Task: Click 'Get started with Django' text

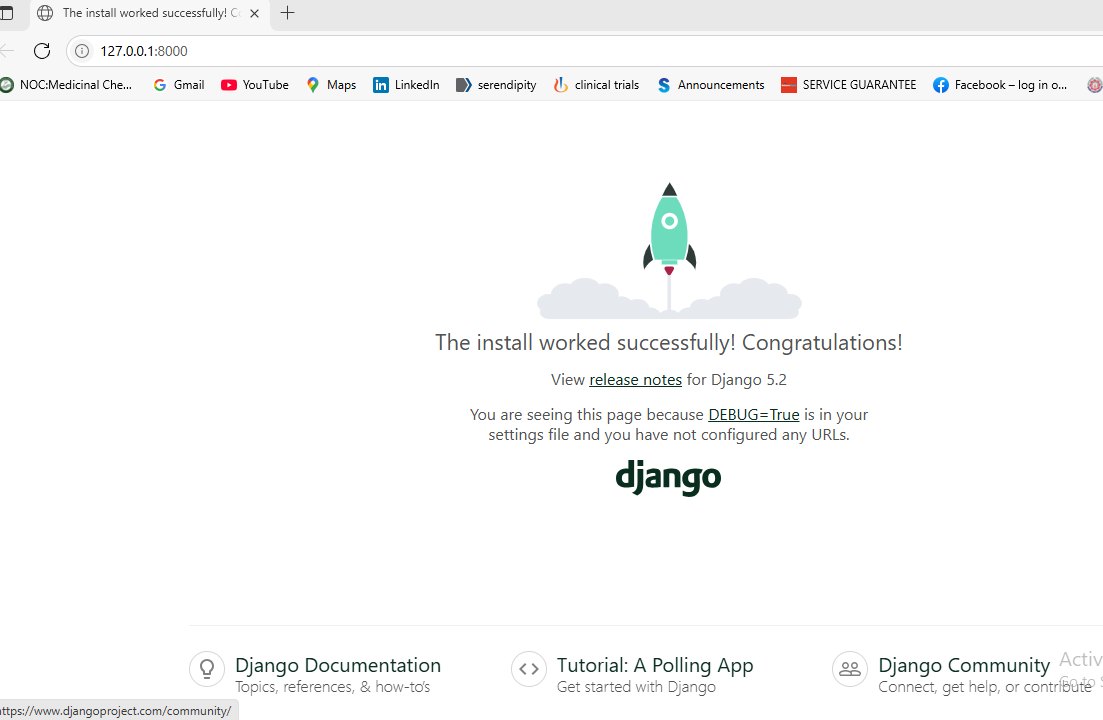Action: [x=636, y=687]
